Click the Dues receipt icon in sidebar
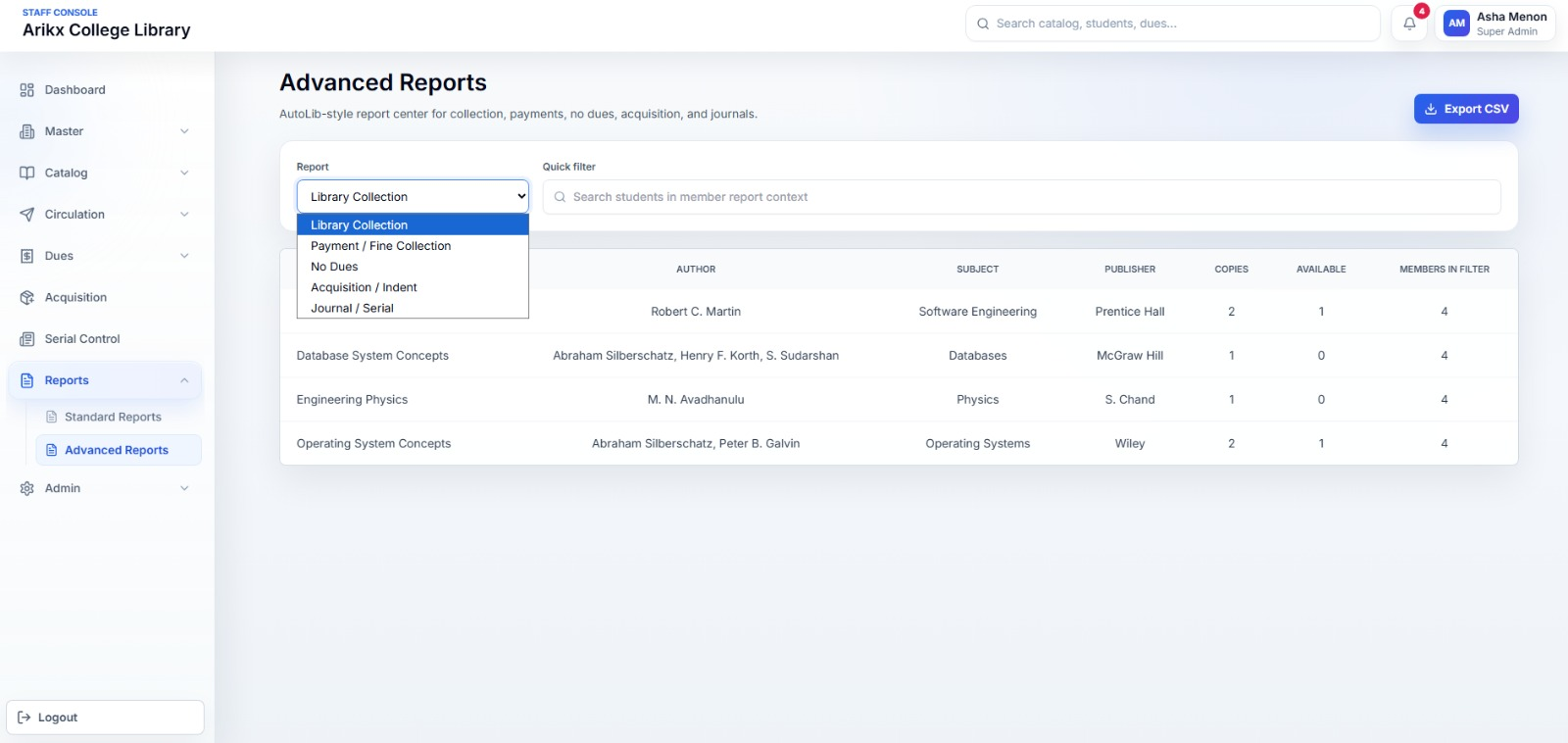Viewport: 1568px width, 743px height. pyautogui.click(x=26, y=256)
